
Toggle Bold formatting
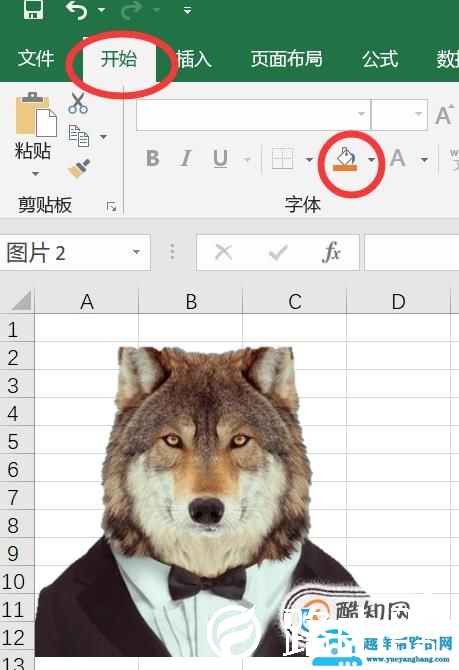[x=153, y=159]
